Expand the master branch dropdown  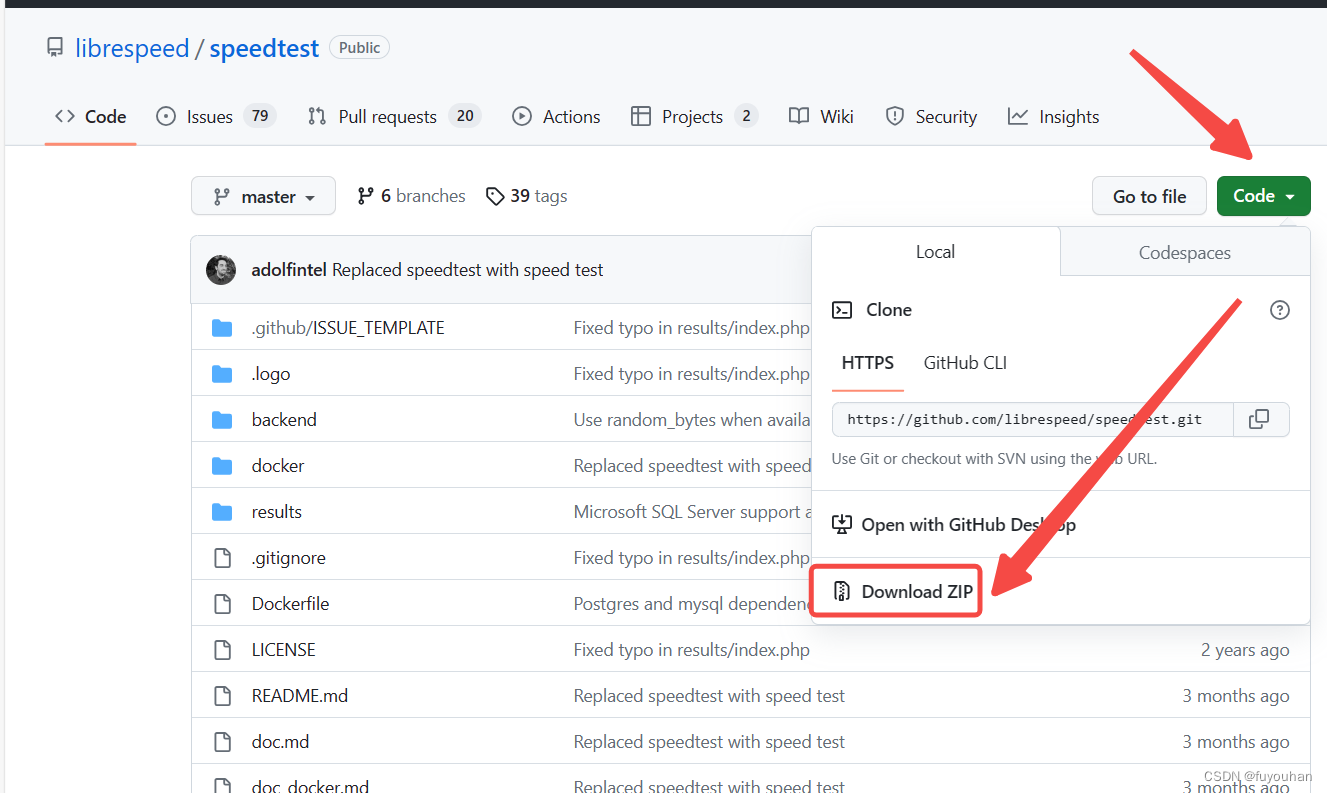(263, 197)
